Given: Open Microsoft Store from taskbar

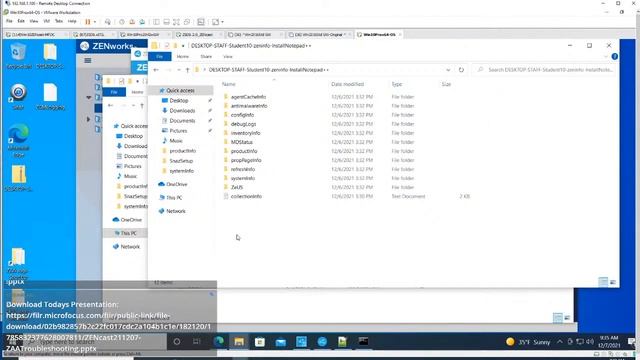Looking at the screenshot, I should [260, 342].
